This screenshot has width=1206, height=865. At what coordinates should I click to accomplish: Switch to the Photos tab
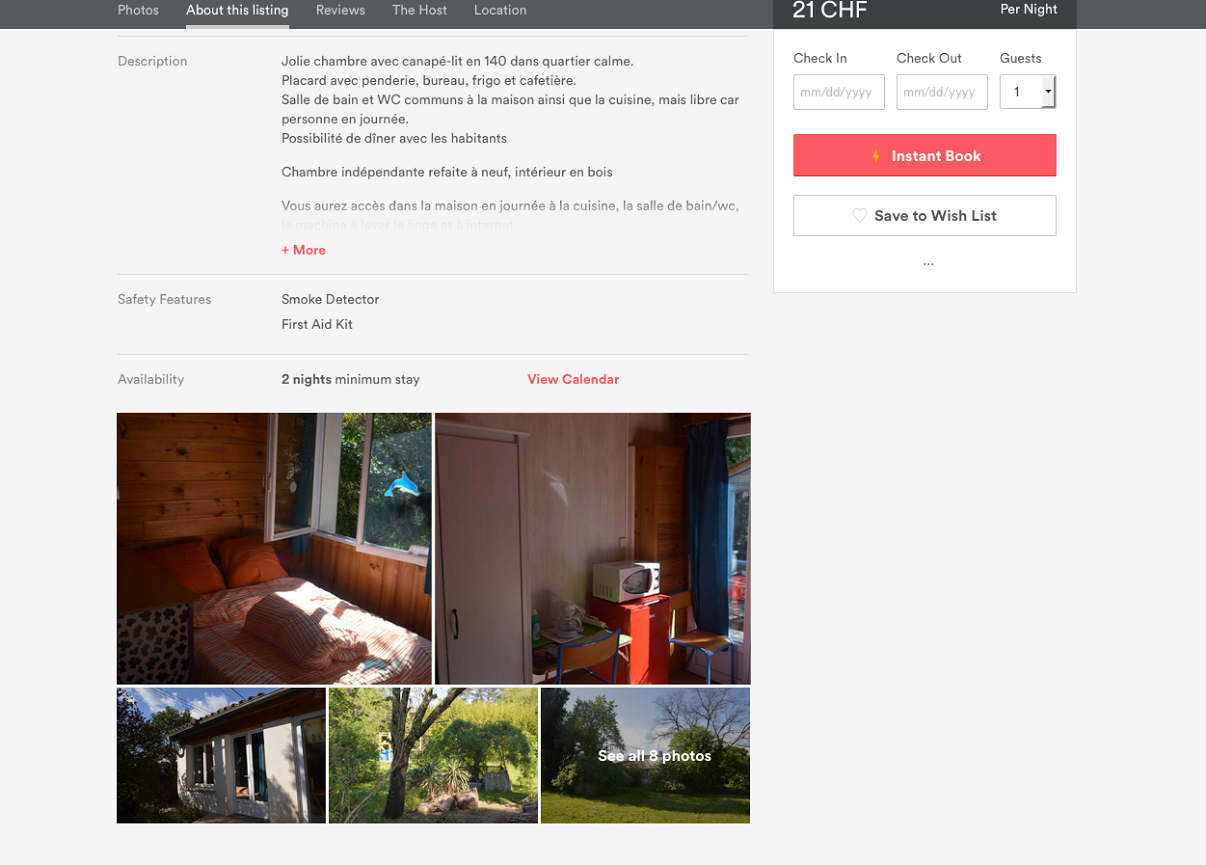(138, 10)
